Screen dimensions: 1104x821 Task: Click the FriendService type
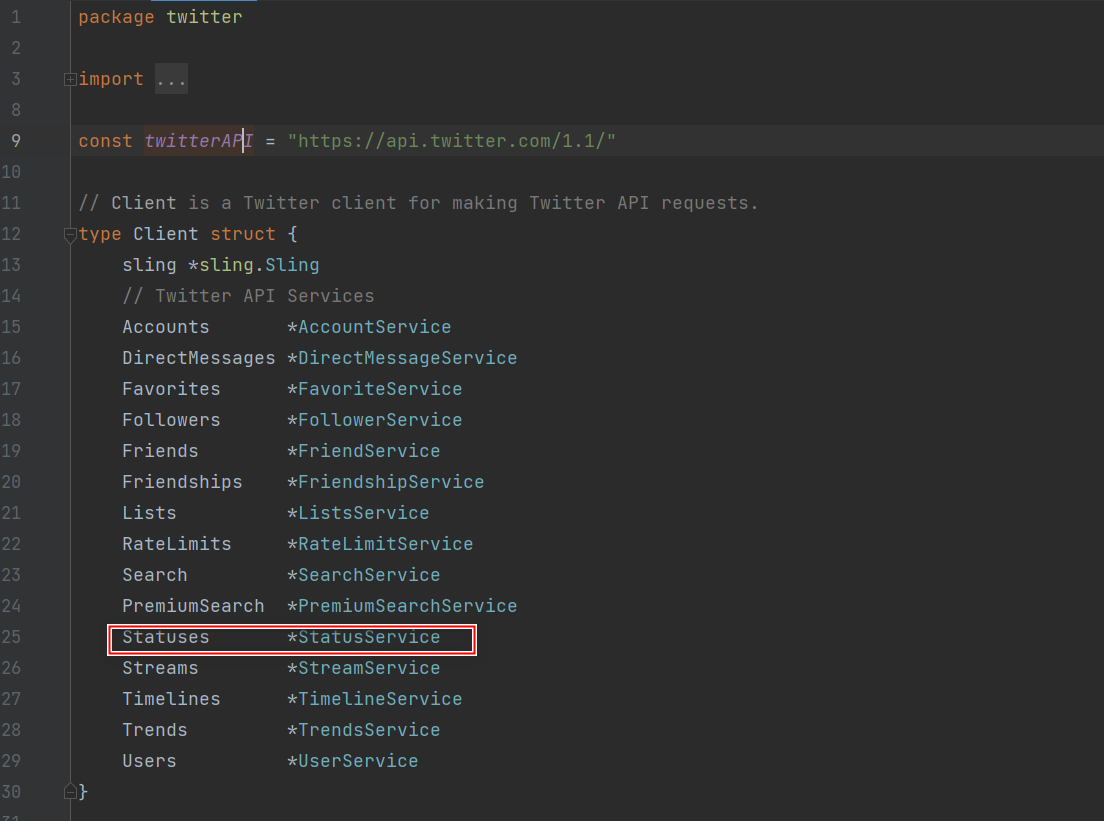369,451
